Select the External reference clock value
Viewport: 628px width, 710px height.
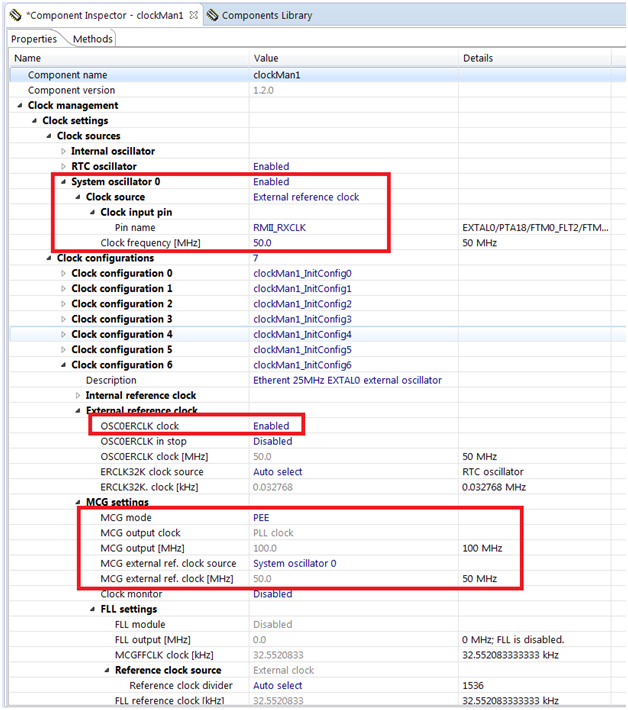306,197
